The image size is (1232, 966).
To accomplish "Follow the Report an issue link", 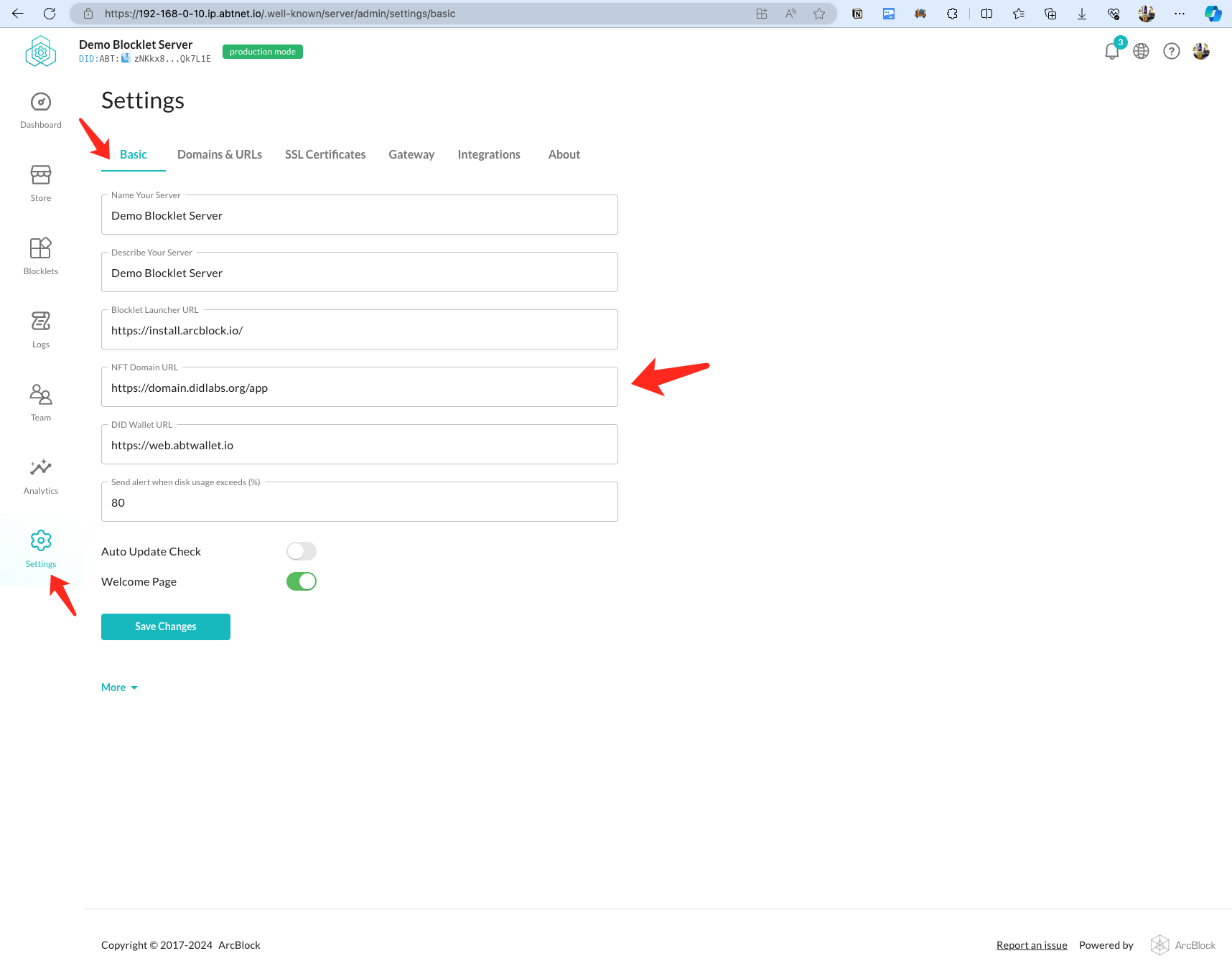I will [x=1032, y=945].
